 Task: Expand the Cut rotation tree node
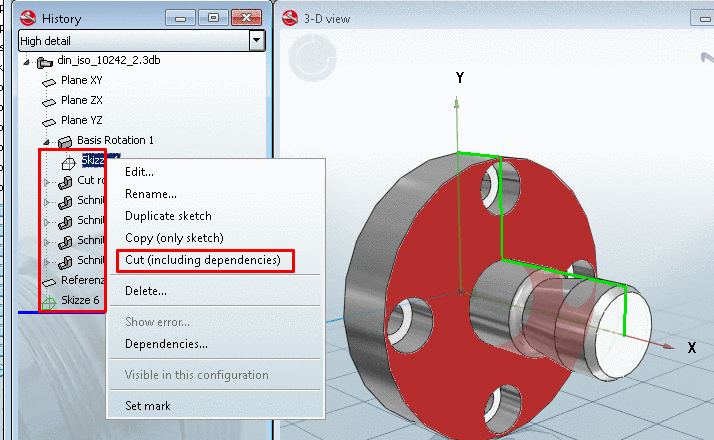pos(46,182)
